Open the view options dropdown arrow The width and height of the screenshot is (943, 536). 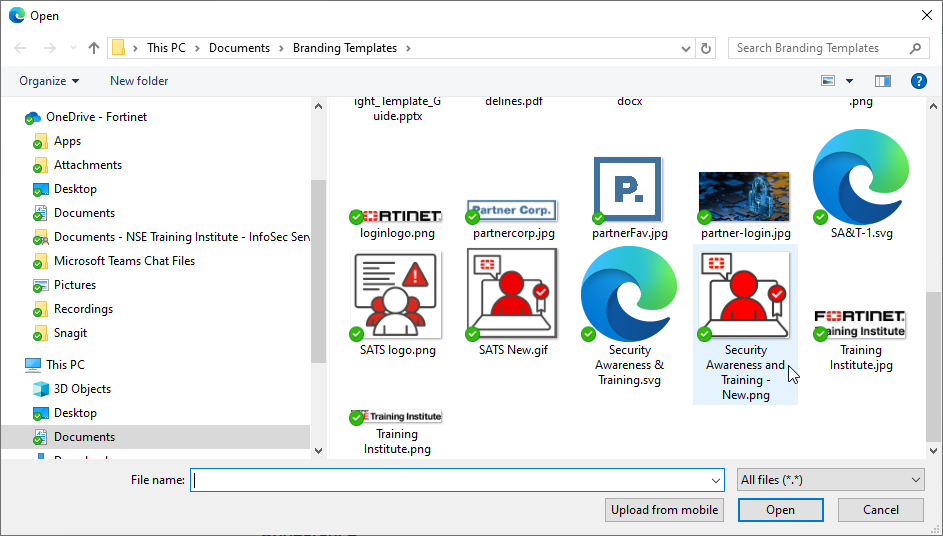(x=849, y=81)
